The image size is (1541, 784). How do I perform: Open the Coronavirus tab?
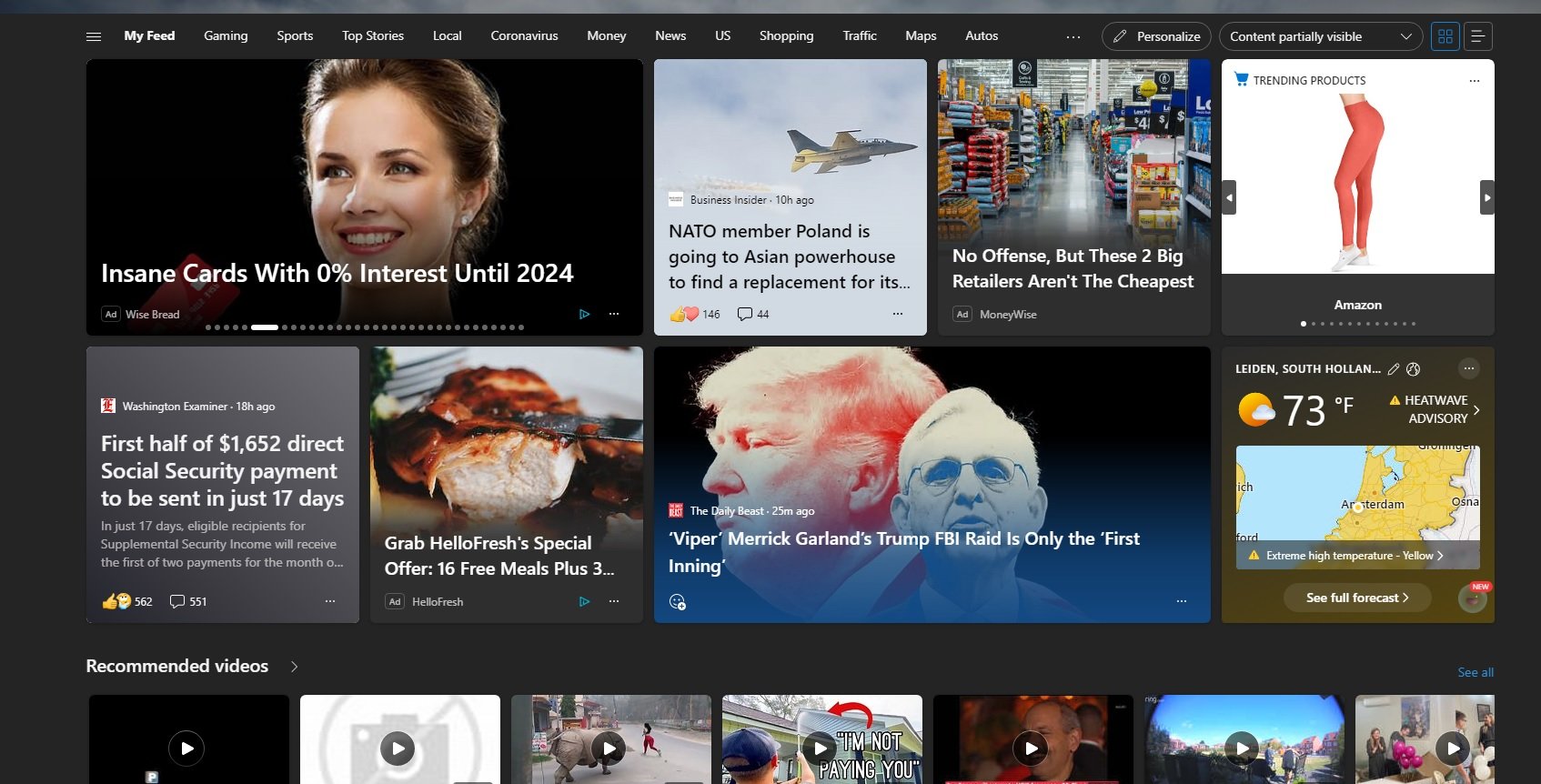pos(524,36)
